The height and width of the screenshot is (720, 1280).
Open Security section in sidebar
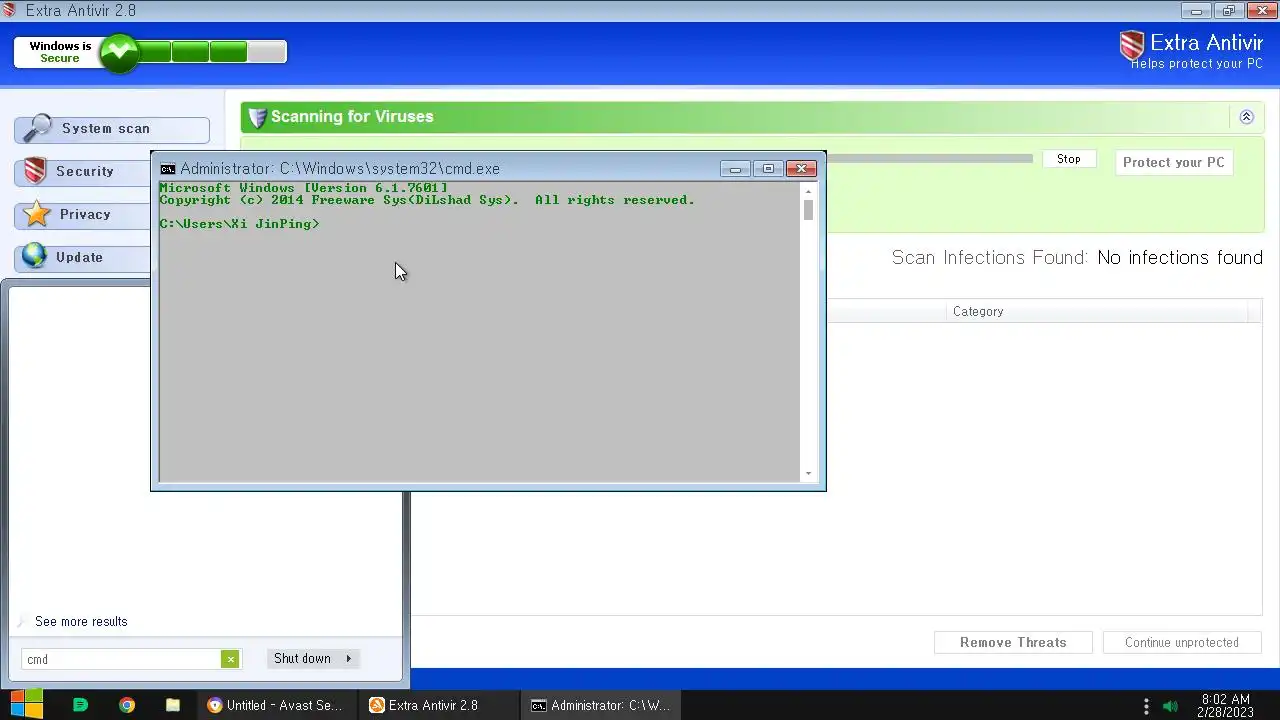85,172
